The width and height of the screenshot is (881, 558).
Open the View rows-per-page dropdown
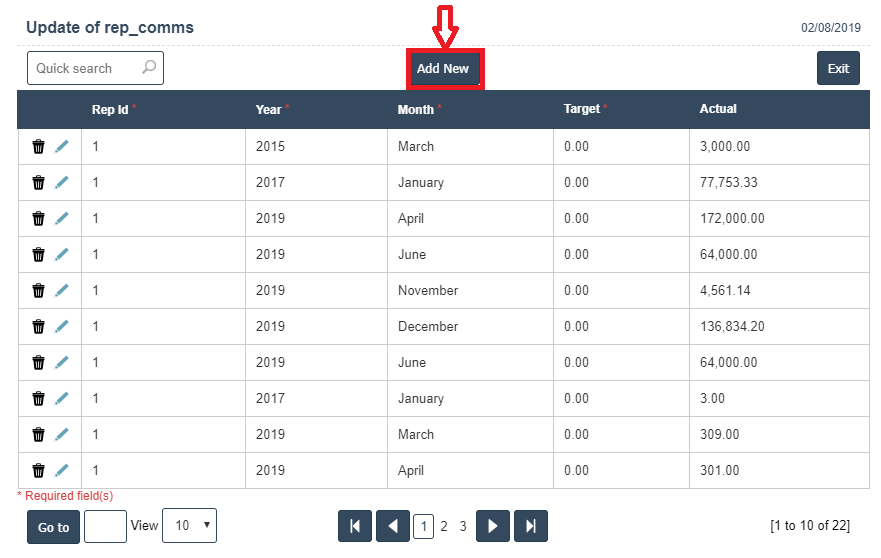pyautogui.click(x=189, y=526)
